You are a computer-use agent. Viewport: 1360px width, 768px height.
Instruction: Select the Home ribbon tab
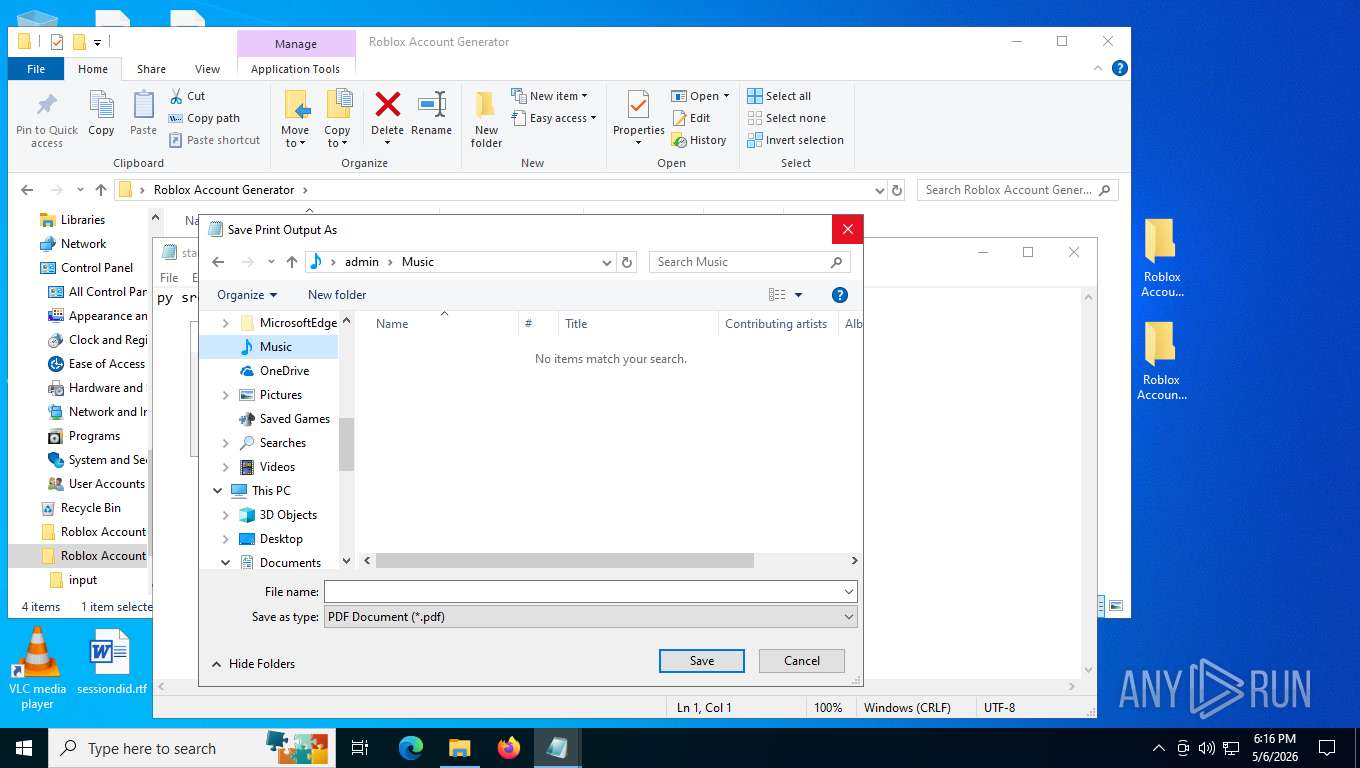93,69
